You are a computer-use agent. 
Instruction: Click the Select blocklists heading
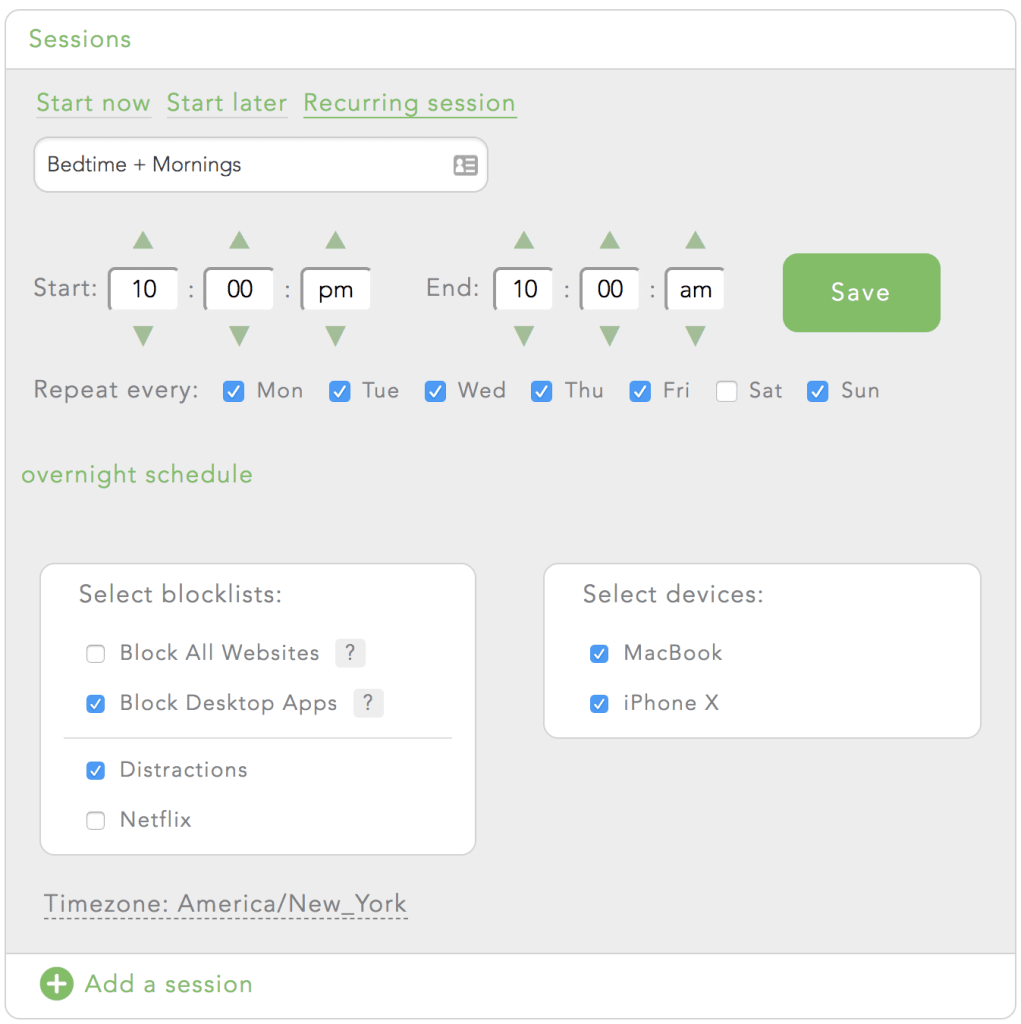[x=180, y=594]
